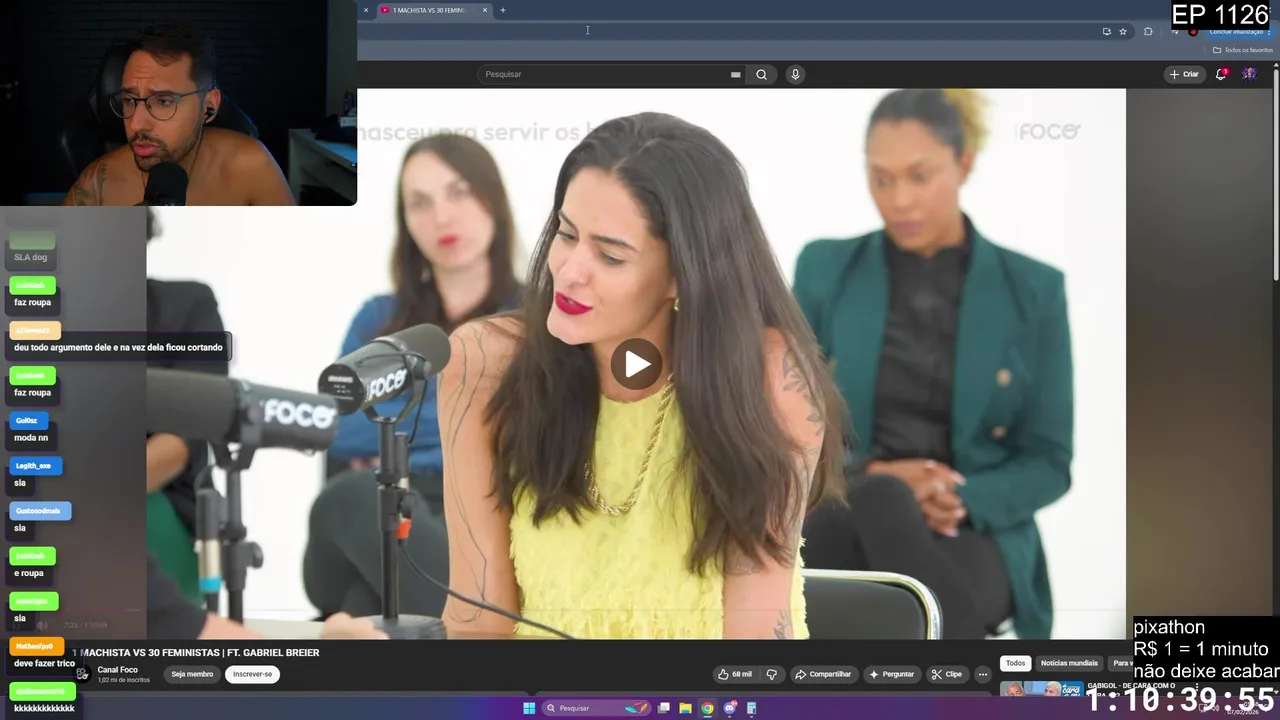The image size is (1280, 720).
Task: Click the chat message 'e roupa'
Action: (x=29, y=573)
